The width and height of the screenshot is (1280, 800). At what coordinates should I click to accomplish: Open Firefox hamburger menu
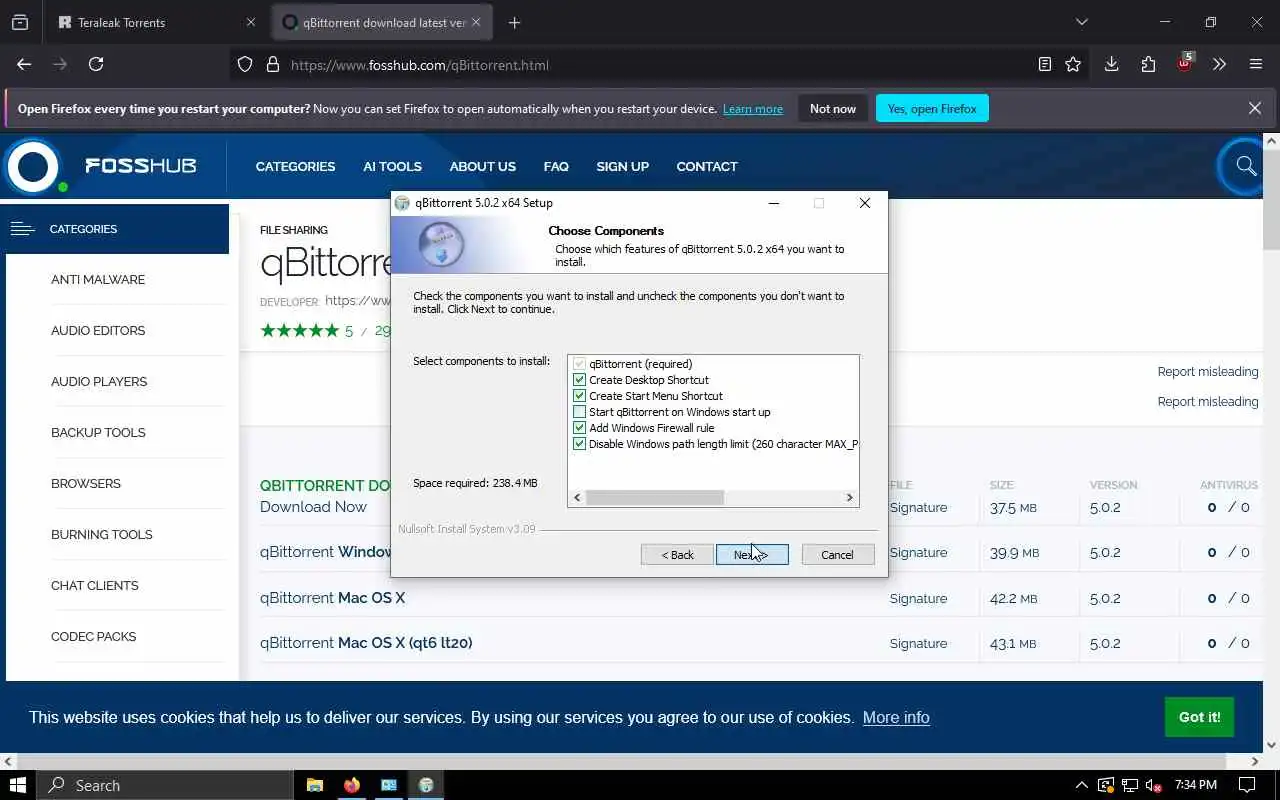pos(1256,64)
